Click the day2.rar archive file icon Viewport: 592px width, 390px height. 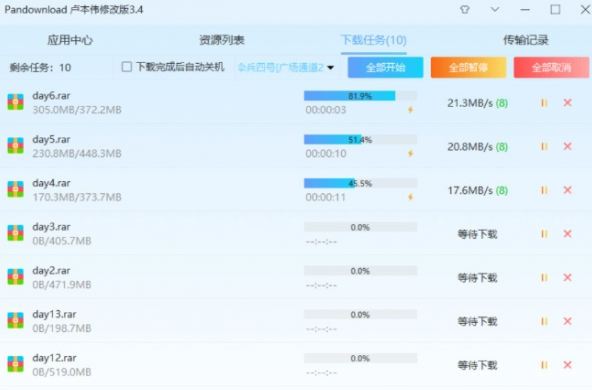pos(15,277)
